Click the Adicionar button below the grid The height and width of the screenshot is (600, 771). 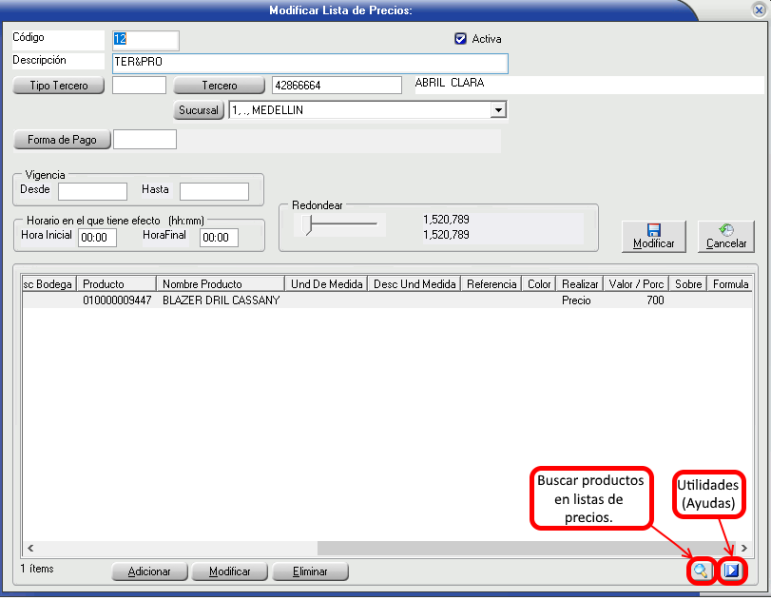point(150,572)
